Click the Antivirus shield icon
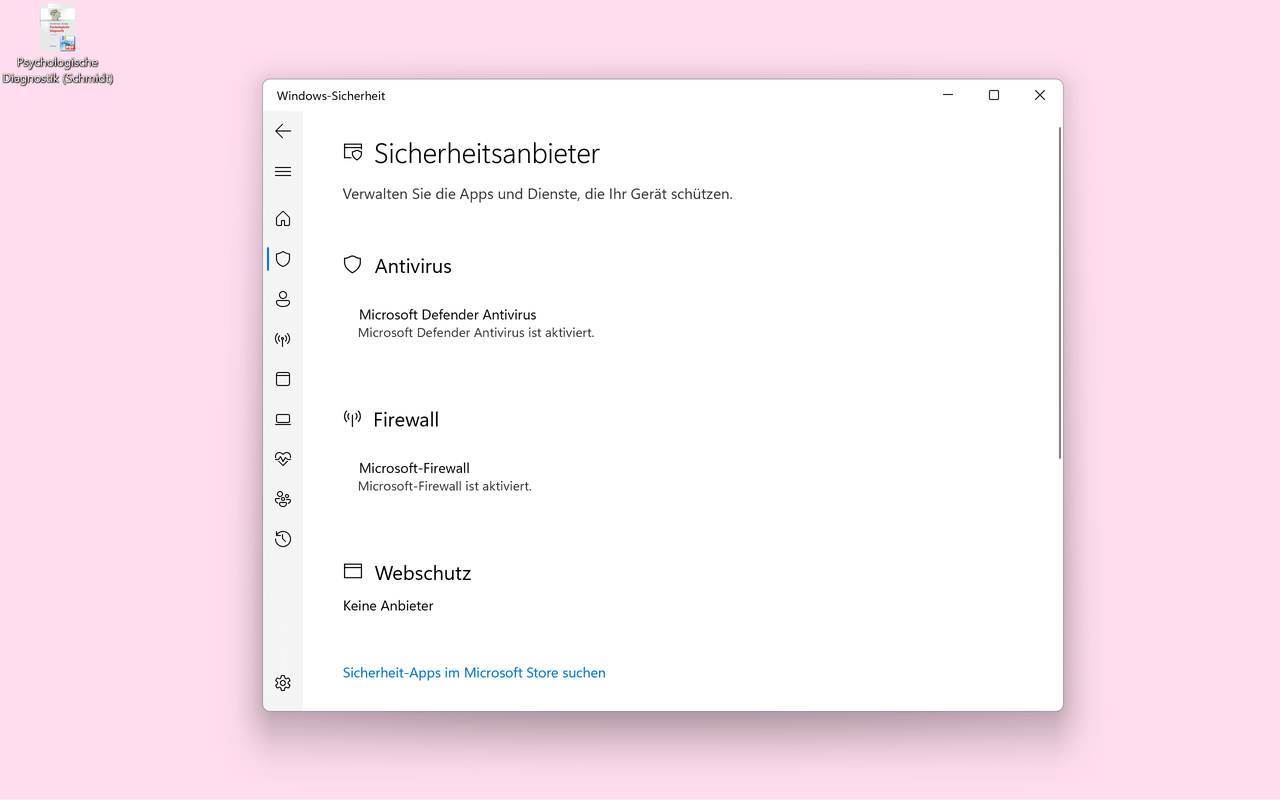This screenshot has width=1280, height=800. (x=352, y=264)
